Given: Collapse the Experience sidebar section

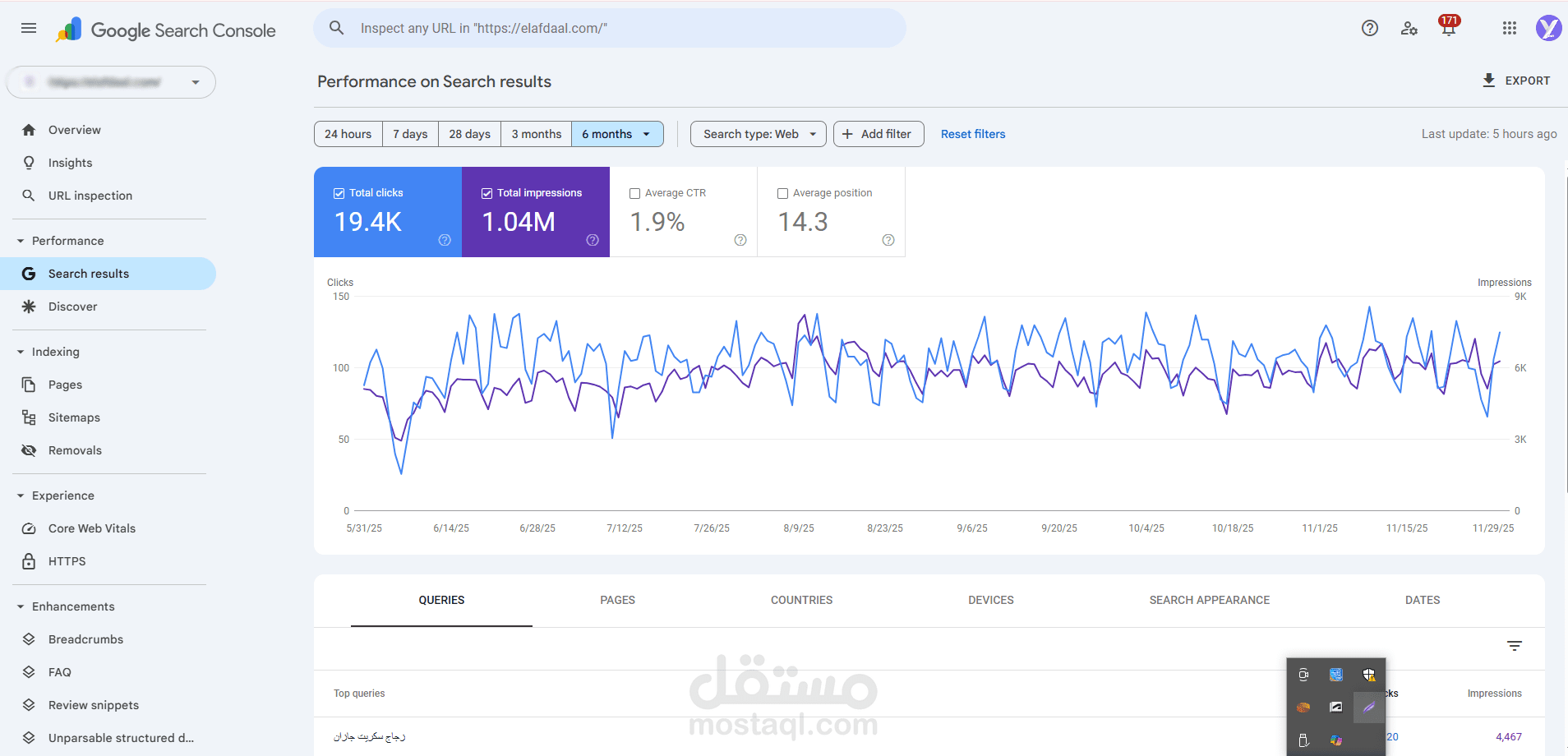Looking at the screenshot, I should pyautogui.click(x=21, y=496).
